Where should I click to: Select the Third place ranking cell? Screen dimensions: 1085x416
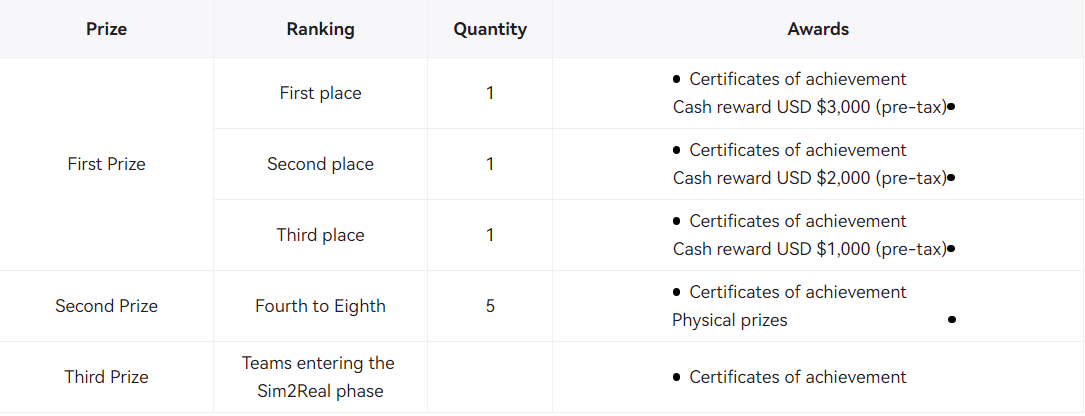(320, 235)
